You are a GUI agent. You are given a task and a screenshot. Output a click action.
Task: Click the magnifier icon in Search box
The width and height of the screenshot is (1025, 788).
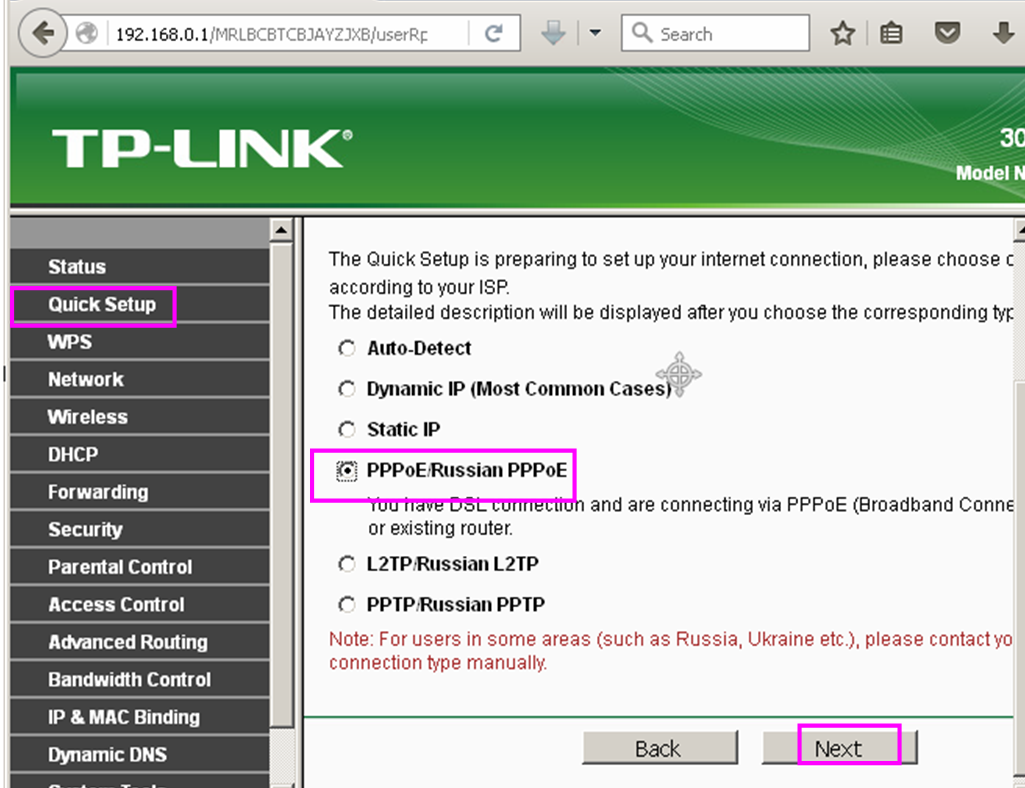pos(642,32)
